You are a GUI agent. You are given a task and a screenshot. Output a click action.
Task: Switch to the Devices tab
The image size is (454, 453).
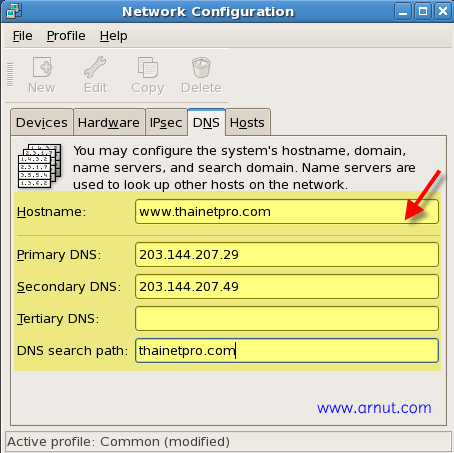(x=42, y=122)
